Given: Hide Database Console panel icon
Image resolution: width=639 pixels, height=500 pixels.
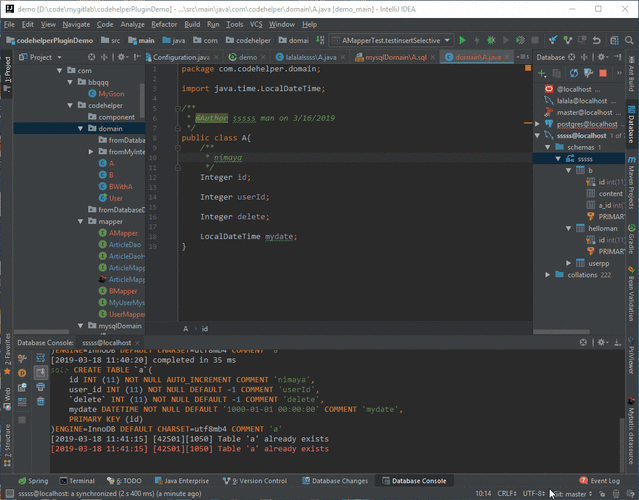Looking at the screenshot, I should coord(617,342).
